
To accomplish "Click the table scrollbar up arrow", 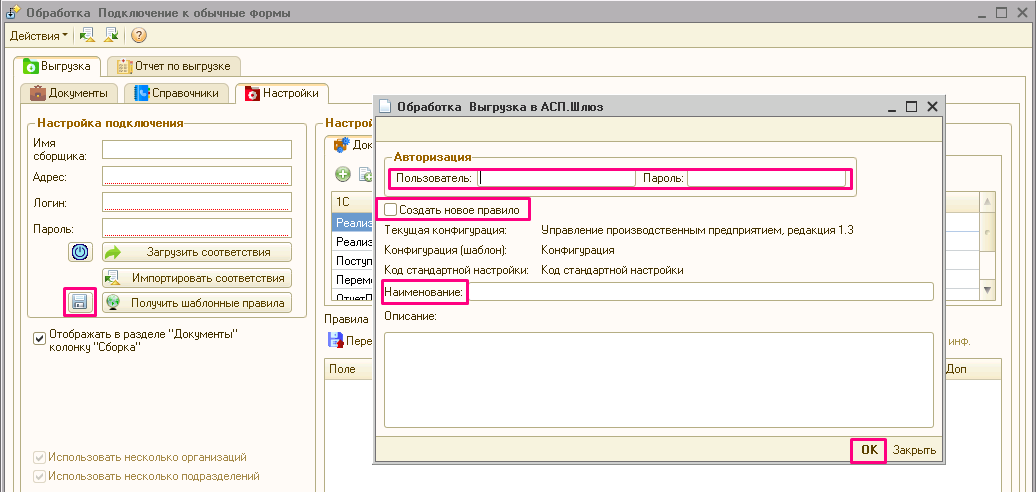I will (x=988, y=201).
